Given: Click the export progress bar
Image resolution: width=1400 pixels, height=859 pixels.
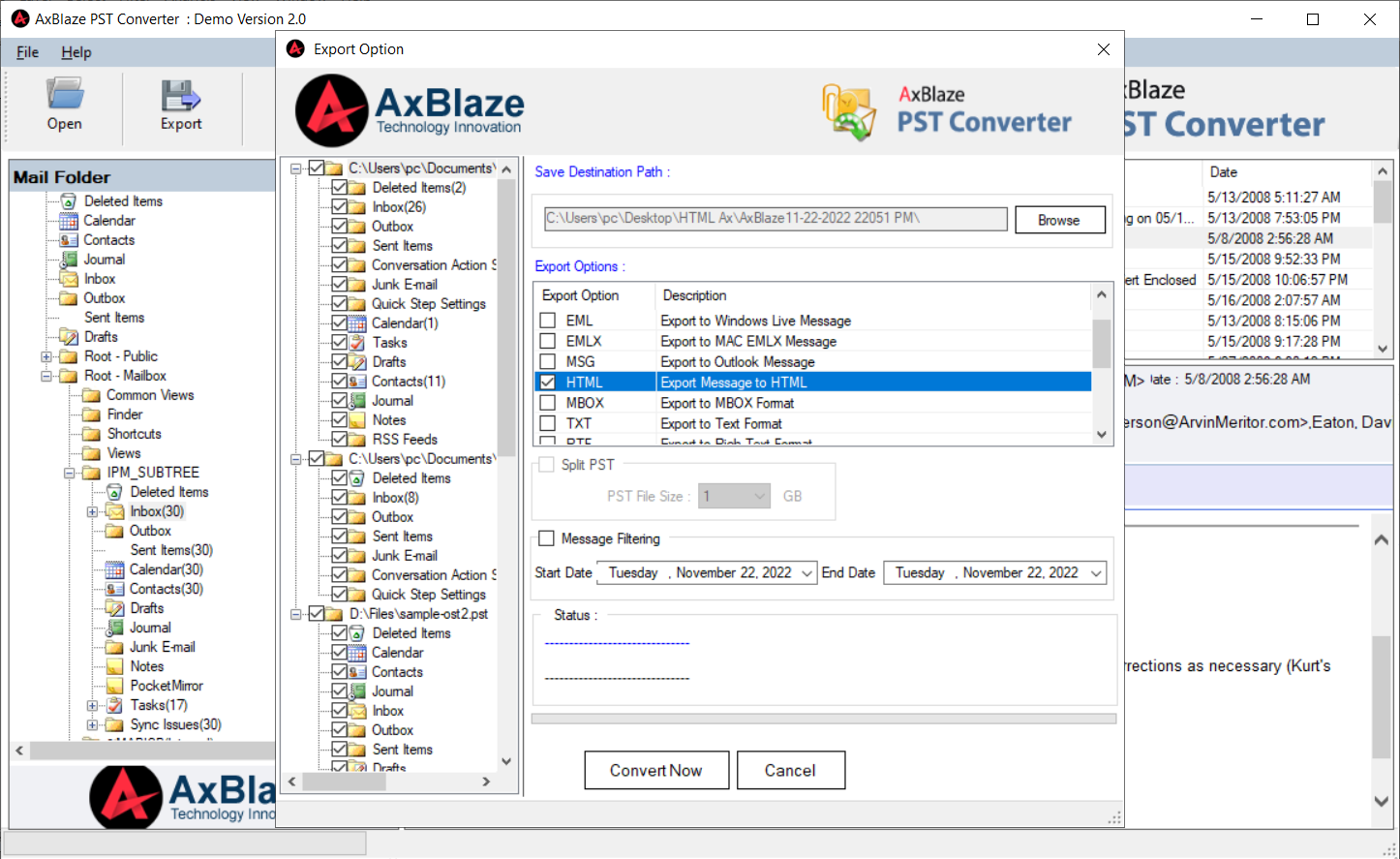Looking at the screenshot, I should coord(824,719).
